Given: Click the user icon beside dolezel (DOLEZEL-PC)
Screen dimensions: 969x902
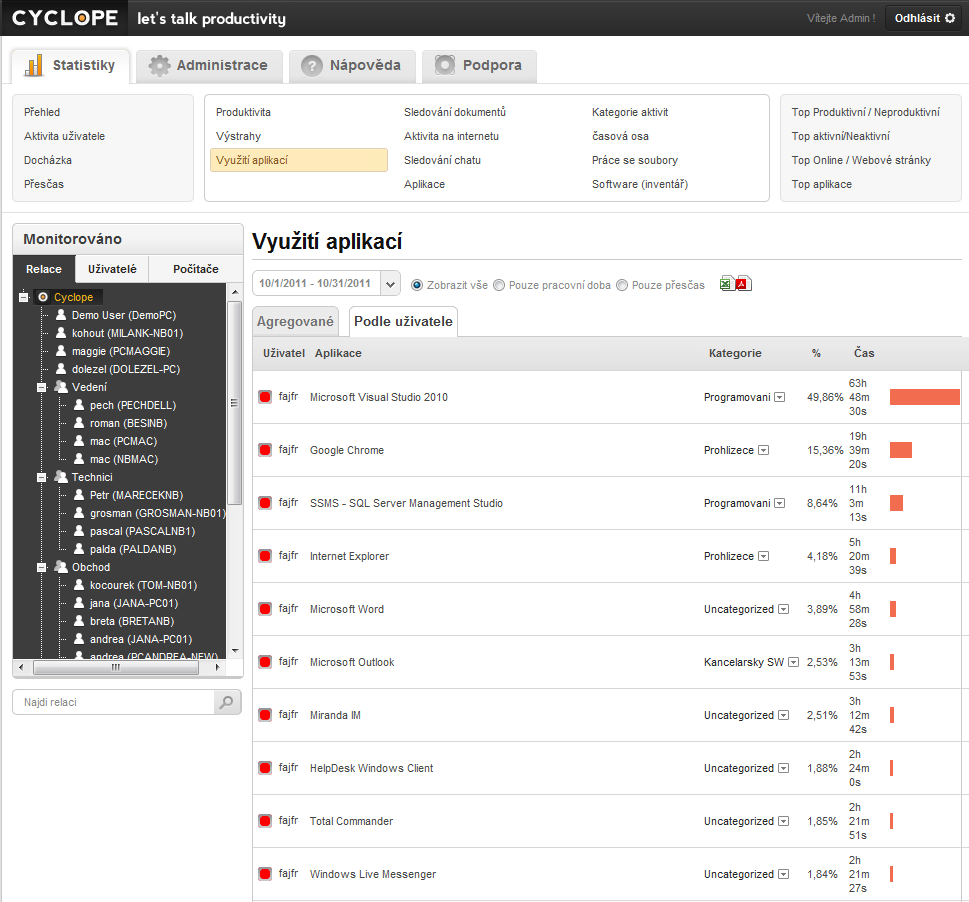Looking at the screenshot, I should click(x=61, y=368).
